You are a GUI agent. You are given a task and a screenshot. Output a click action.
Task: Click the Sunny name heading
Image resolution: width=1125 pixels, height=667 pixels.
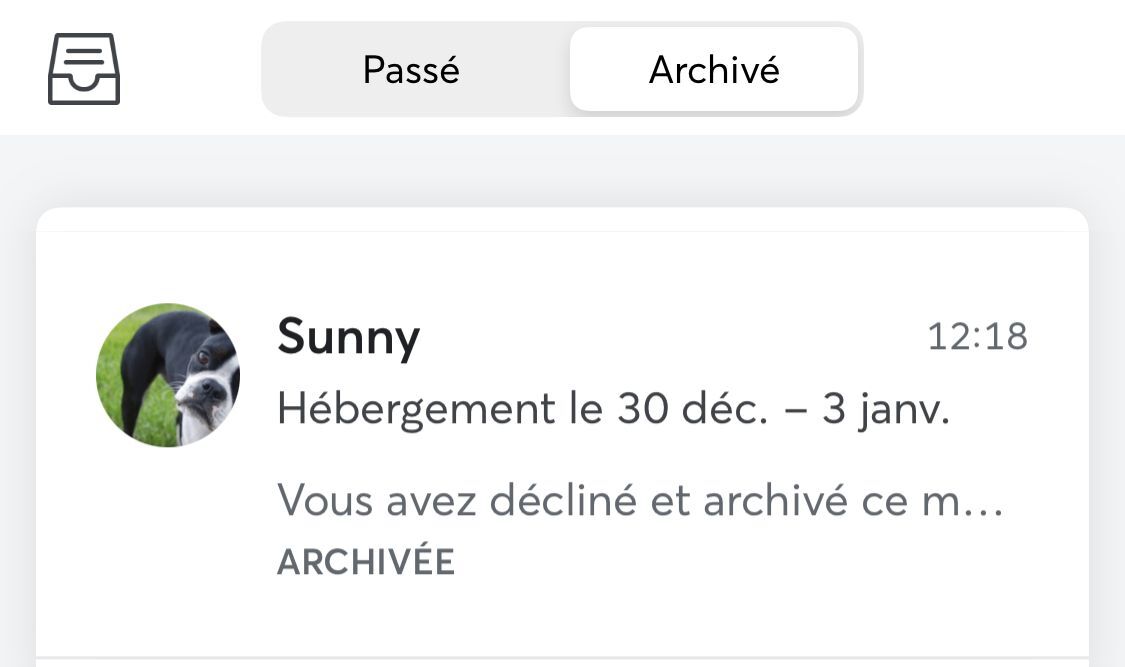coord(349,338)
